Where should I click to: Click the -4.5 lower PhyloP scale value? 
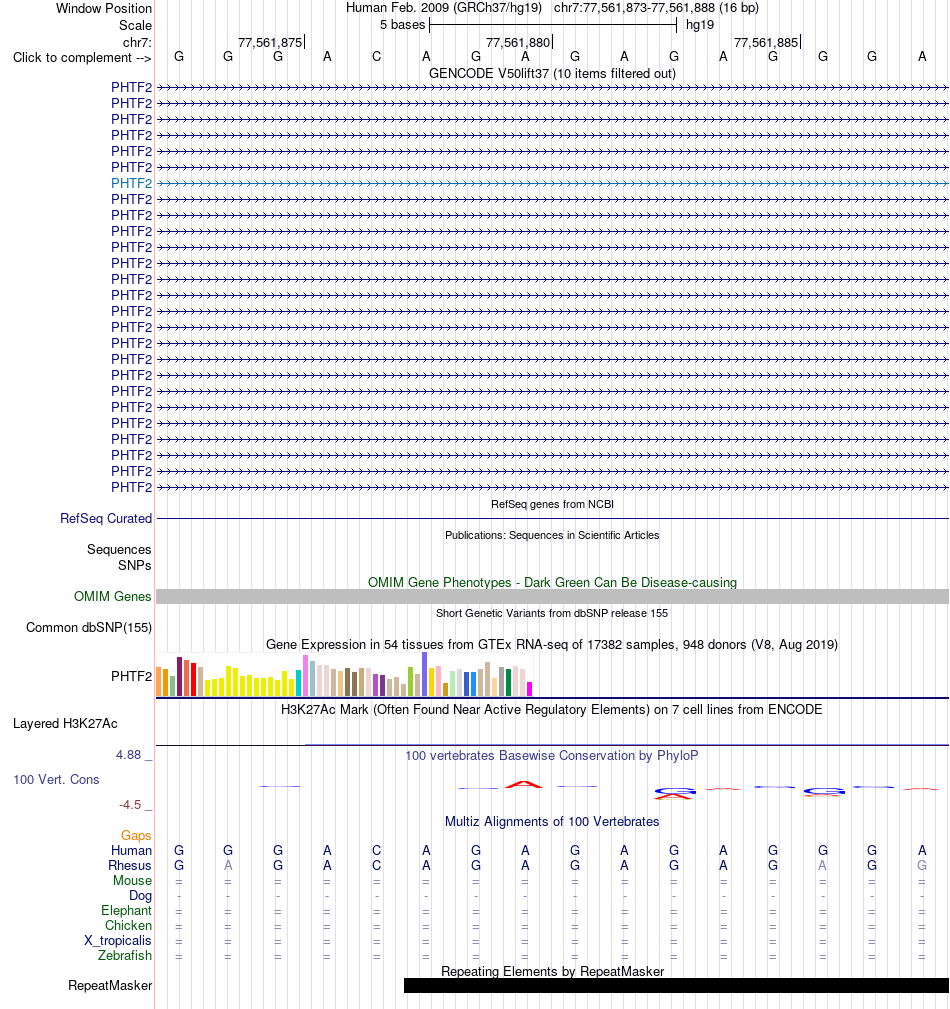(129, 805)
